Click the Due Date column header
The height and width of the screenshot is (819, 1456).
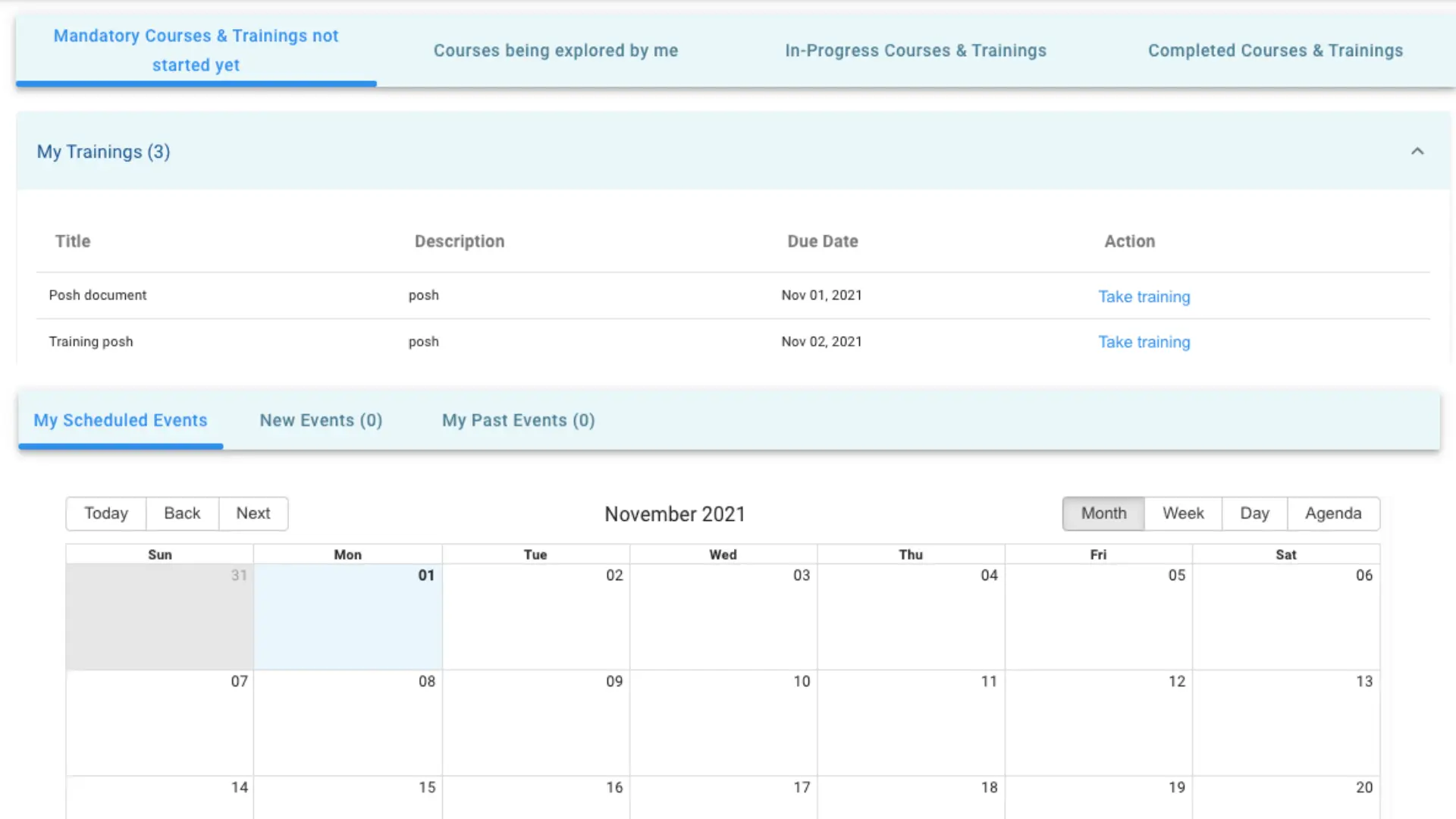click(x=823, y=241)
